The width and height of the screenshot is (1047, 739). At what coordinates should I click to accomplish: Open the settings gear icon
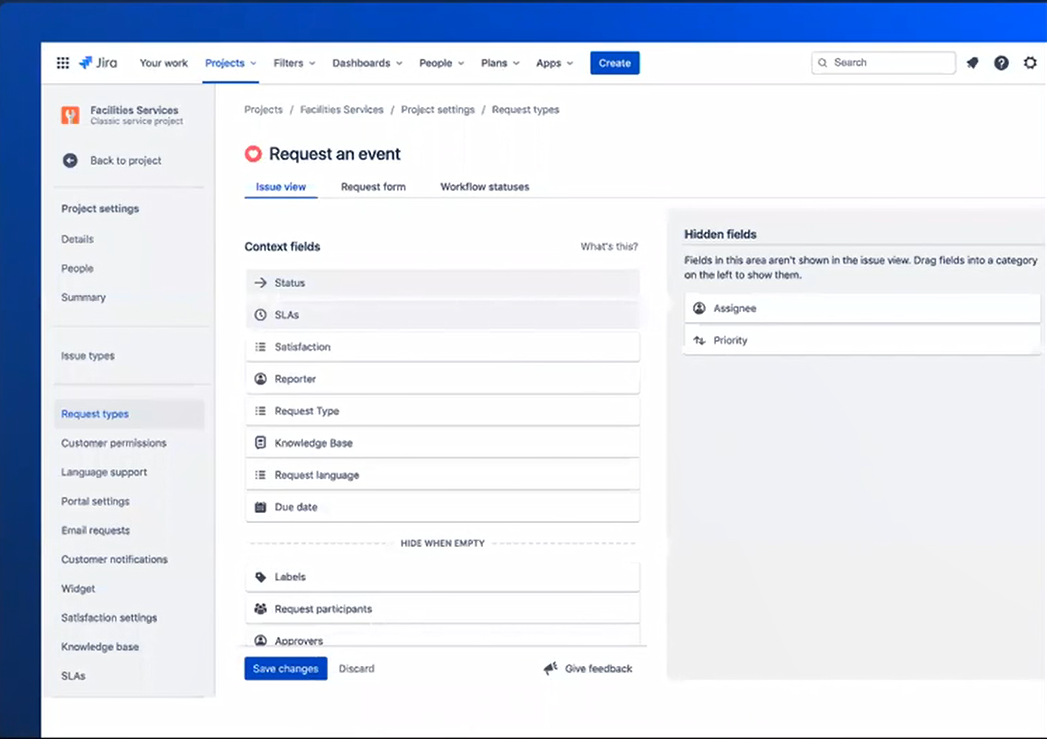coord(1030,63)
